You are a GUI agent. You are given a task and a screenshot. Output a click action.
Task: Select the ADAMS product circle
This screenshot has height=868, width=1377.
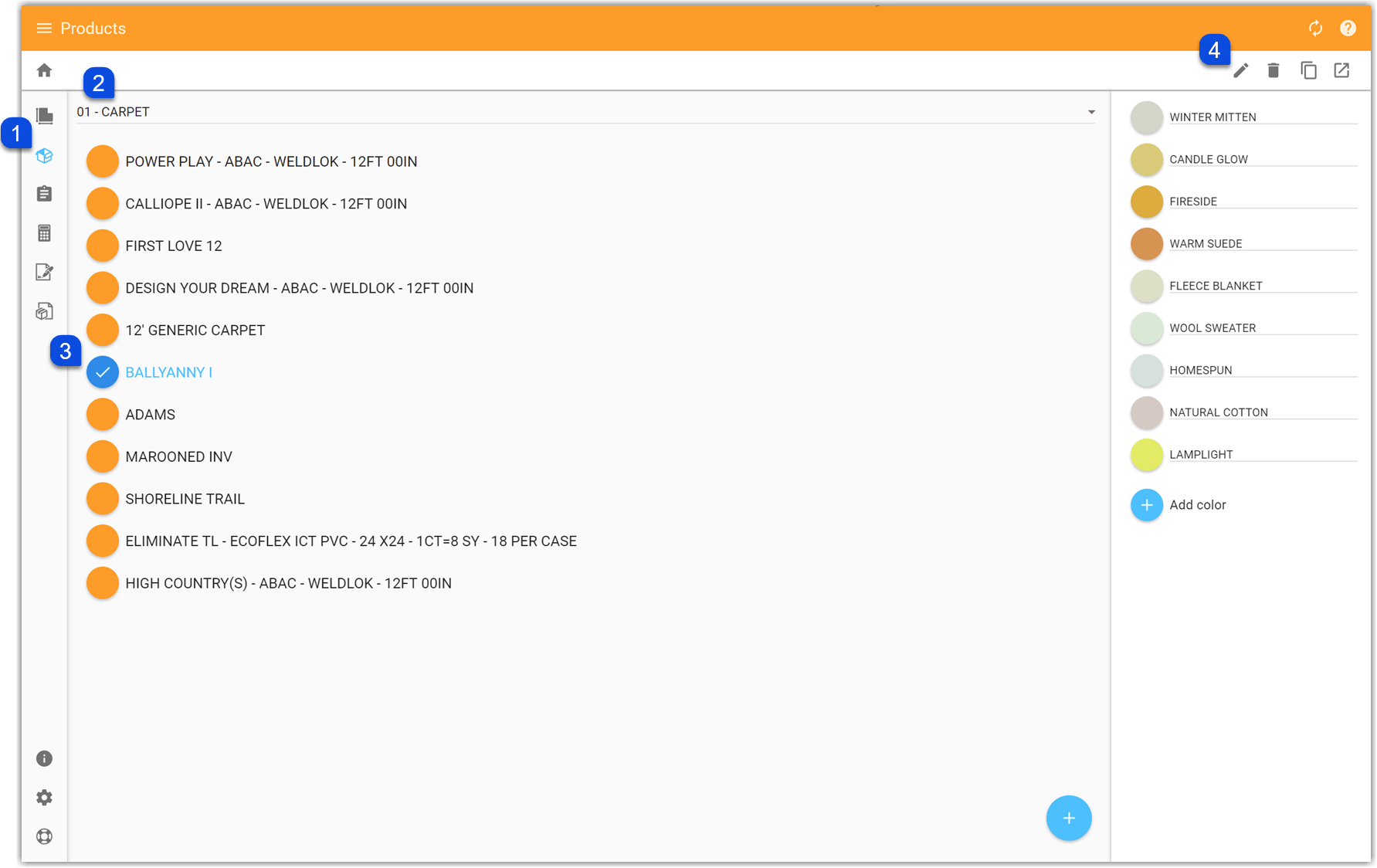click(x=103, y=415)
